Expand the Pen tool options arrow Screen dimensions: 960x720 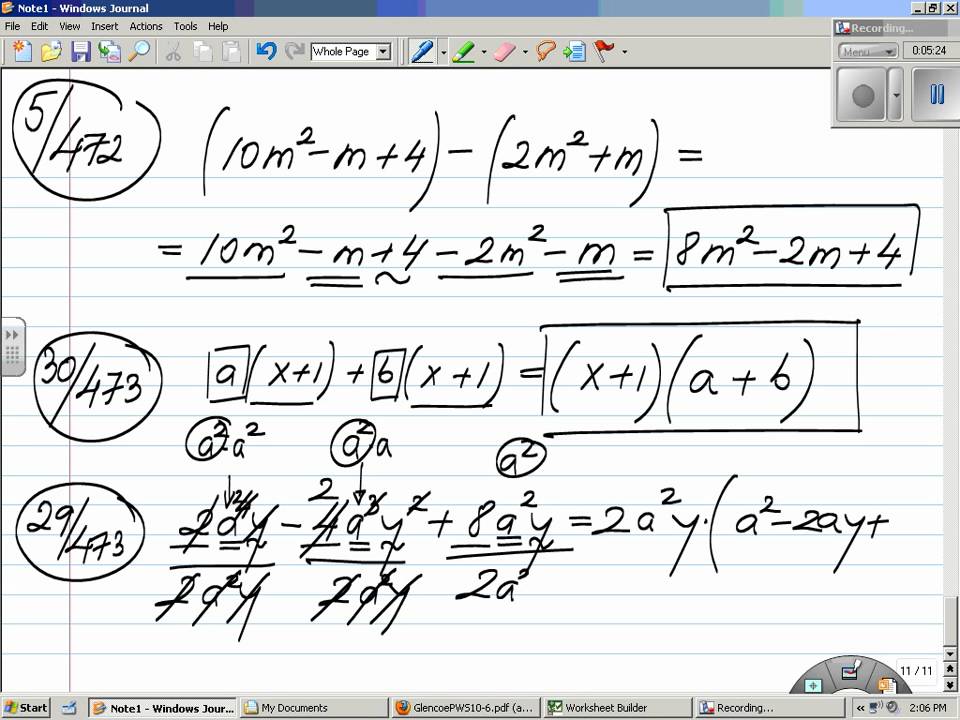tap(443, 52)
